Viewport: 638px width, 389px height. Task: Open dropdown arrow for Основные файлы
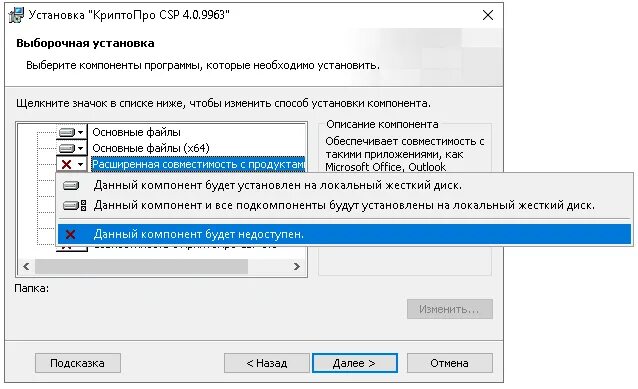(x=81, y=132)
